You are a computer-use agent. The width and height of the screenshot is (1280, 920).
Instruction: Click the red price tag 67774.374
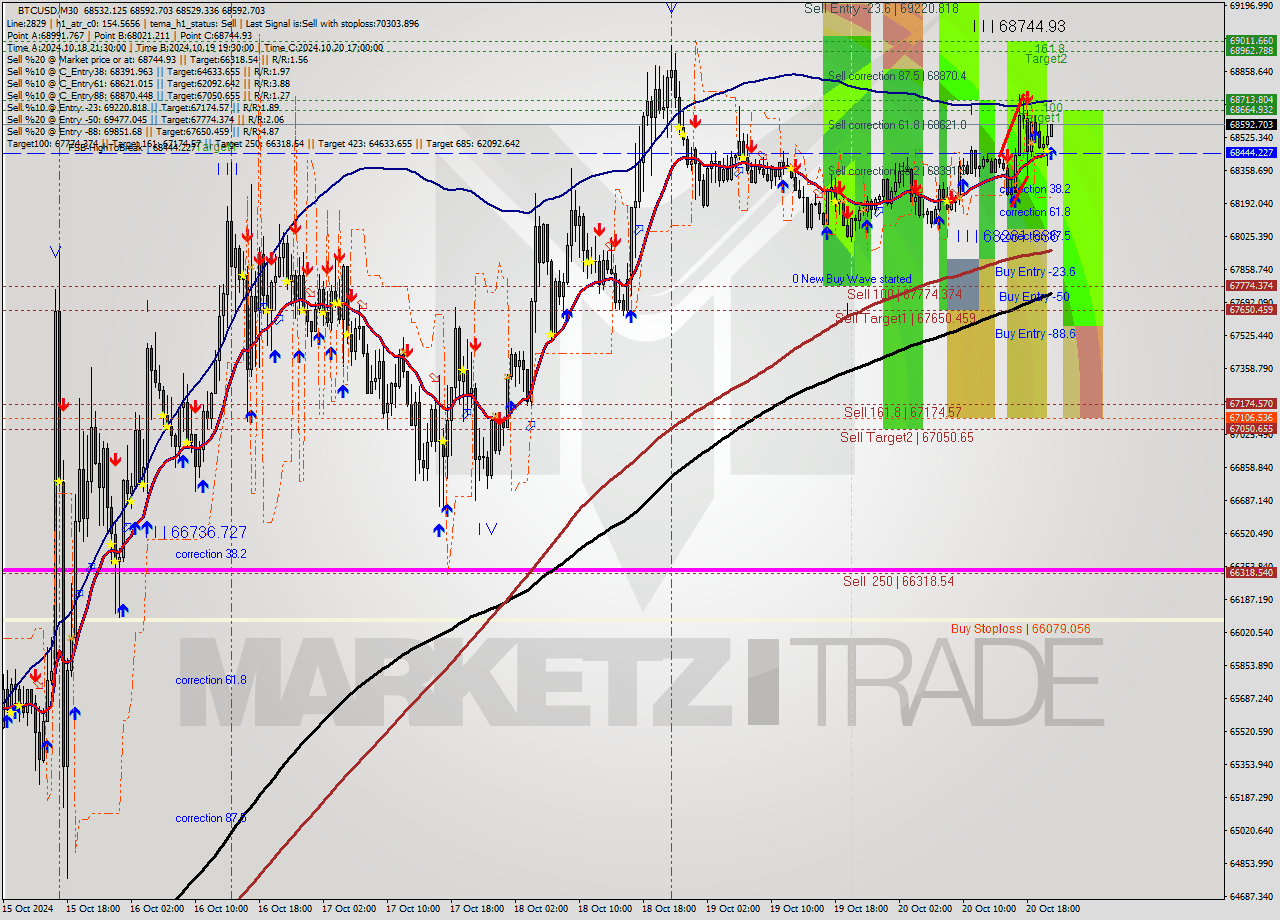click(1250, 286)
